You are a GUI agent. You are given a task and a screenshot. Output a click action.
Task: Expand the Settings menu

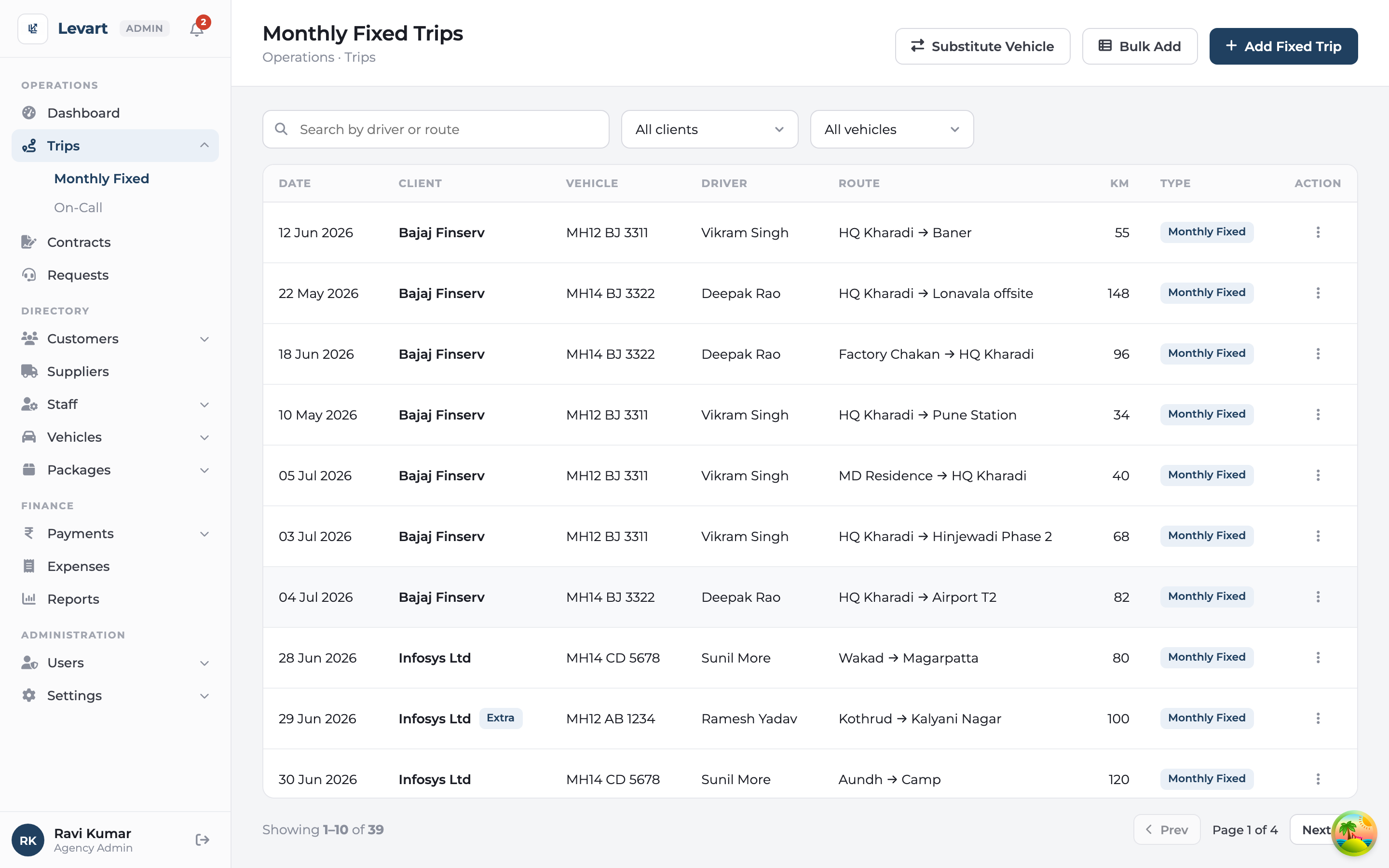pyautogui.click(x=115, y=695)
